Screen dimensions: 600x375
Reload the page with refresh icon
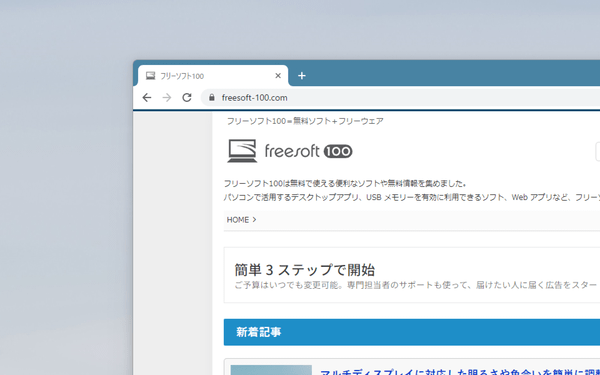pyautogui.click(x=187, y=98)
